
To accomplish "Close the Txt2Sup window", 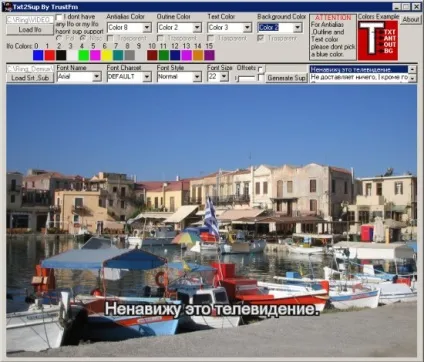I will (417, 7).
